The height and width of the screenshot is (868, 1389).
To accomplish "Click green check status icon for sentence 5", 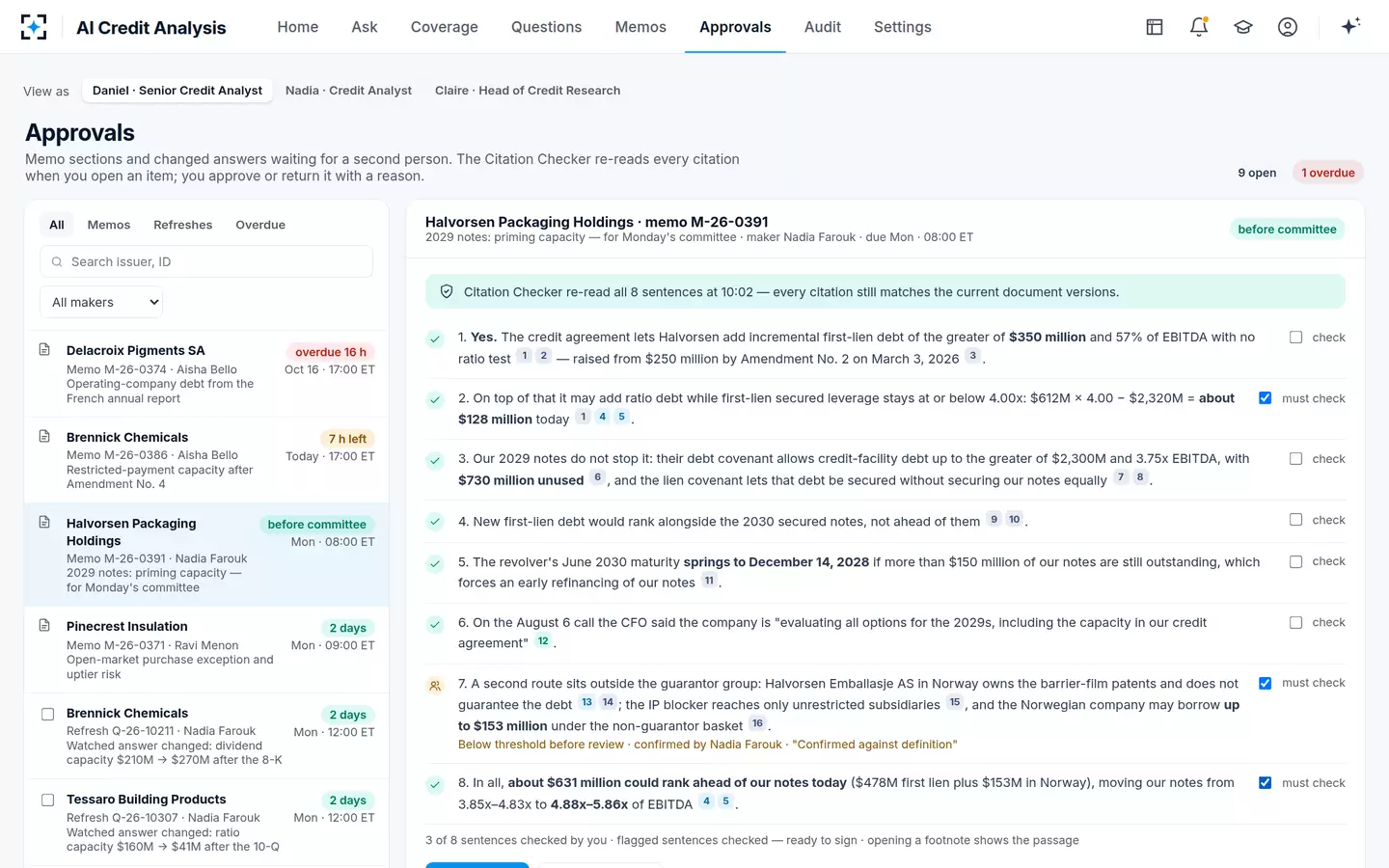I will click(x=435, y=562).
